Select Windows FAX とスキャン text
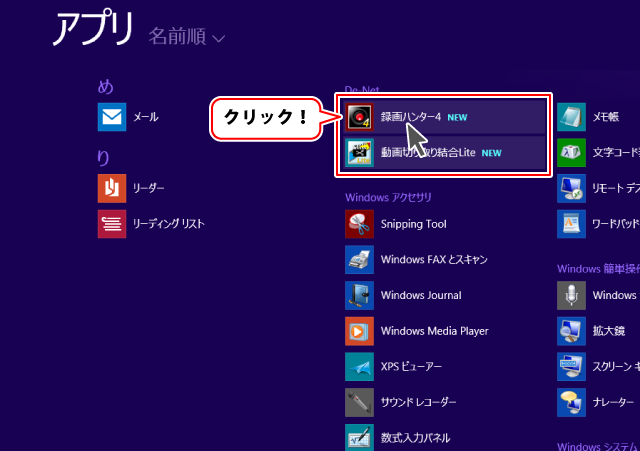This screenshot has width=640, height=451. [434, 260]
